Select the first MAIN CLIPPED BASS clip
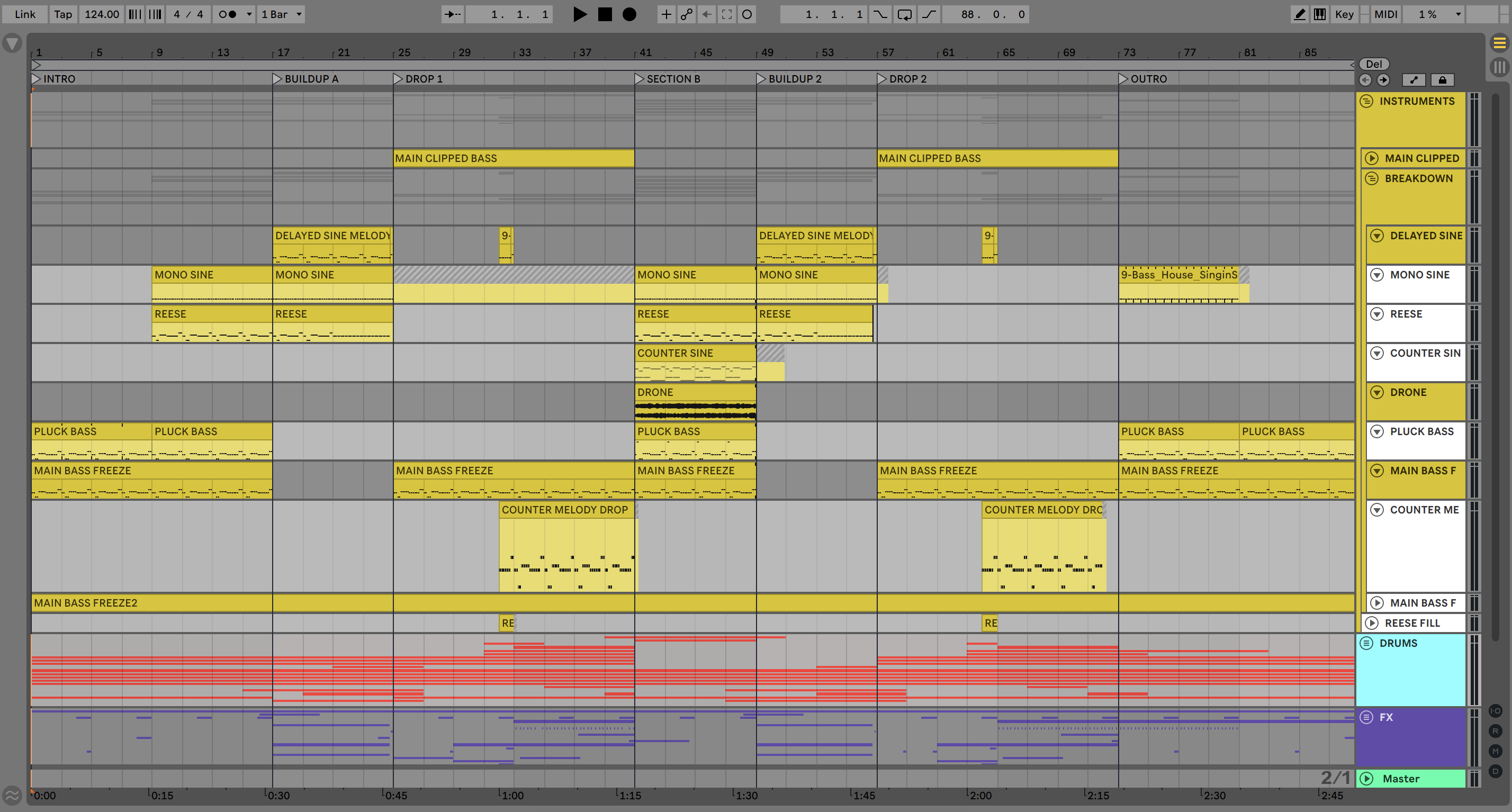 [x=514, y=158]
